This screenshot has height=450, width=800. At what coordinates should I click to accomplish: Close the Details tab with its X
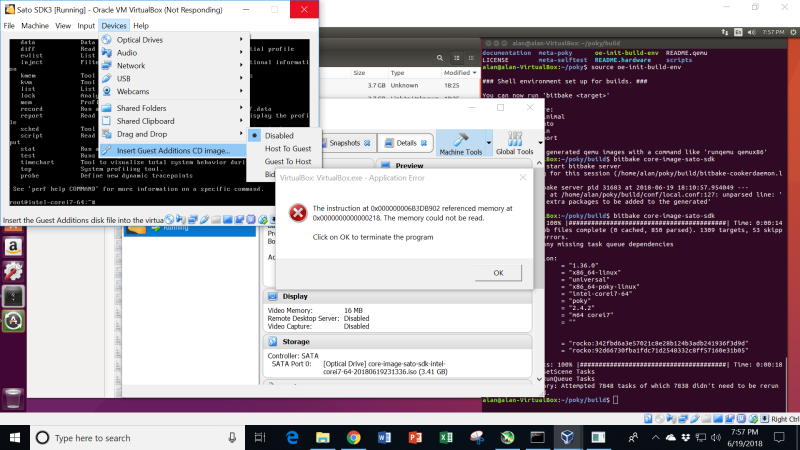(423, 143)
